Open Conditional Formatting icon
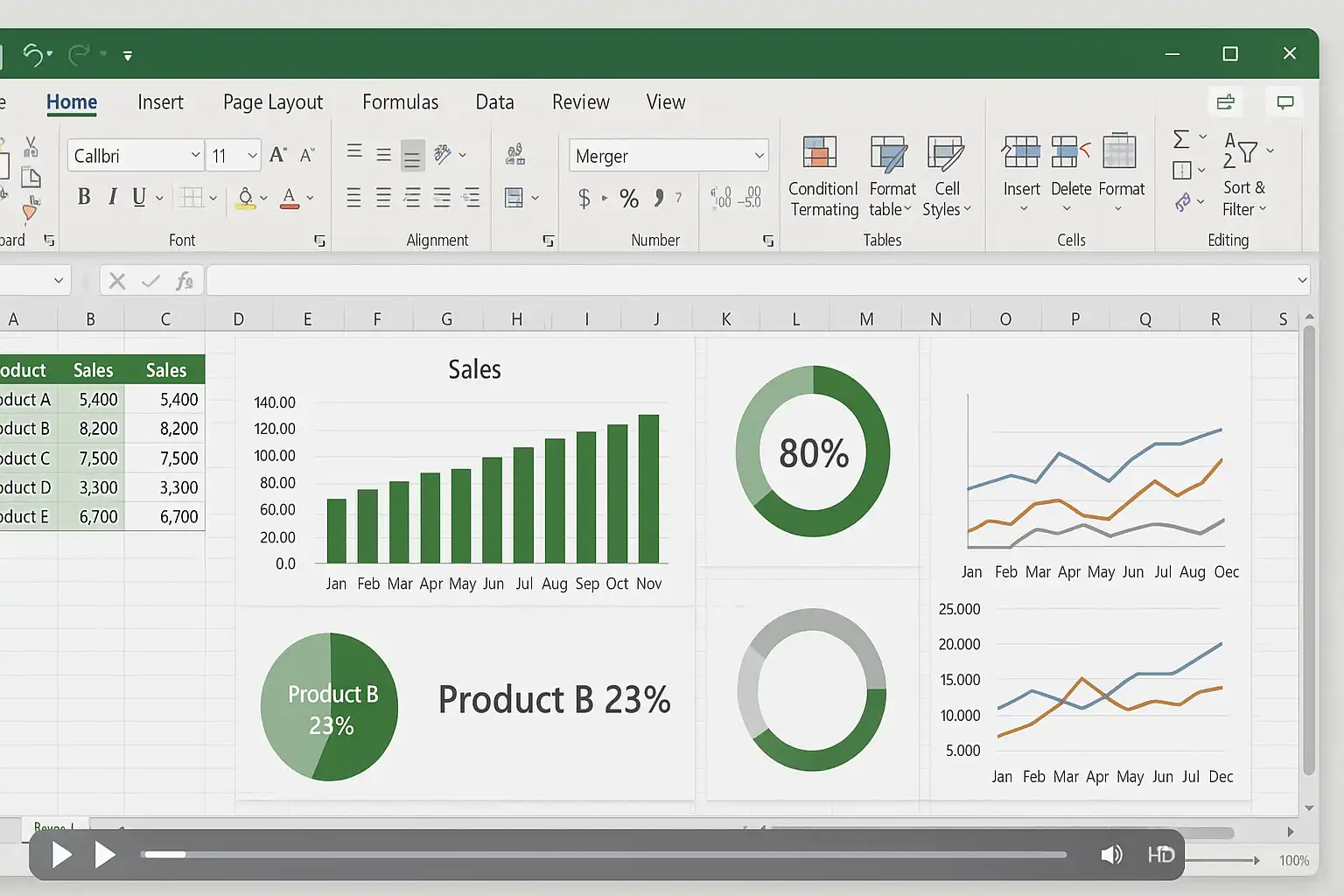Image resolution: width=1344 pixels, height=896 pixels. click(x=820, y=153)
